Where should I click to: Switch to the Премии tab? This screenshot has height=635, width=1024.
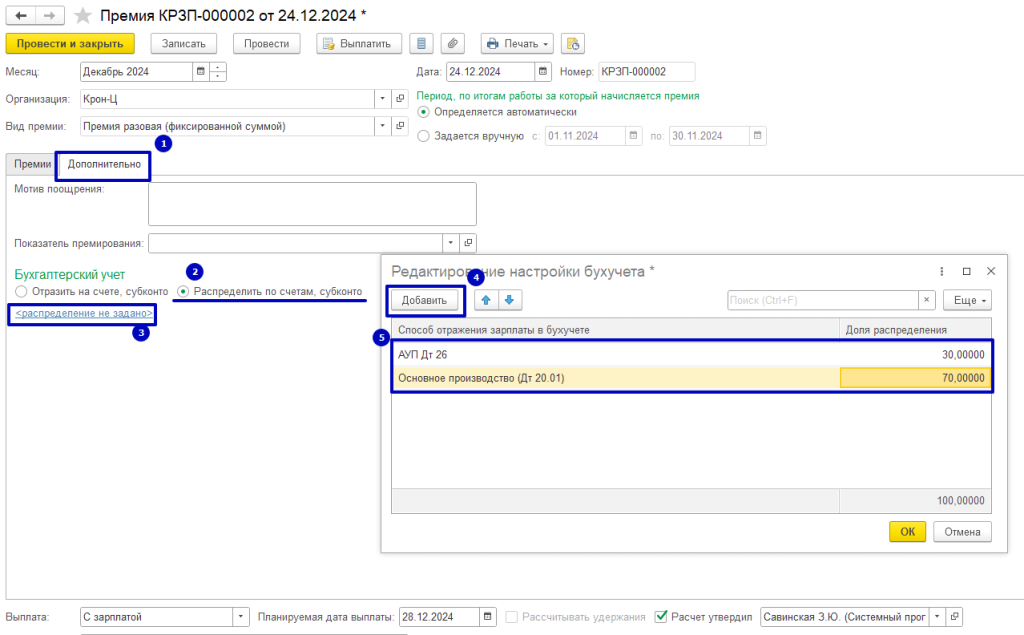click(x=33, y=164)
